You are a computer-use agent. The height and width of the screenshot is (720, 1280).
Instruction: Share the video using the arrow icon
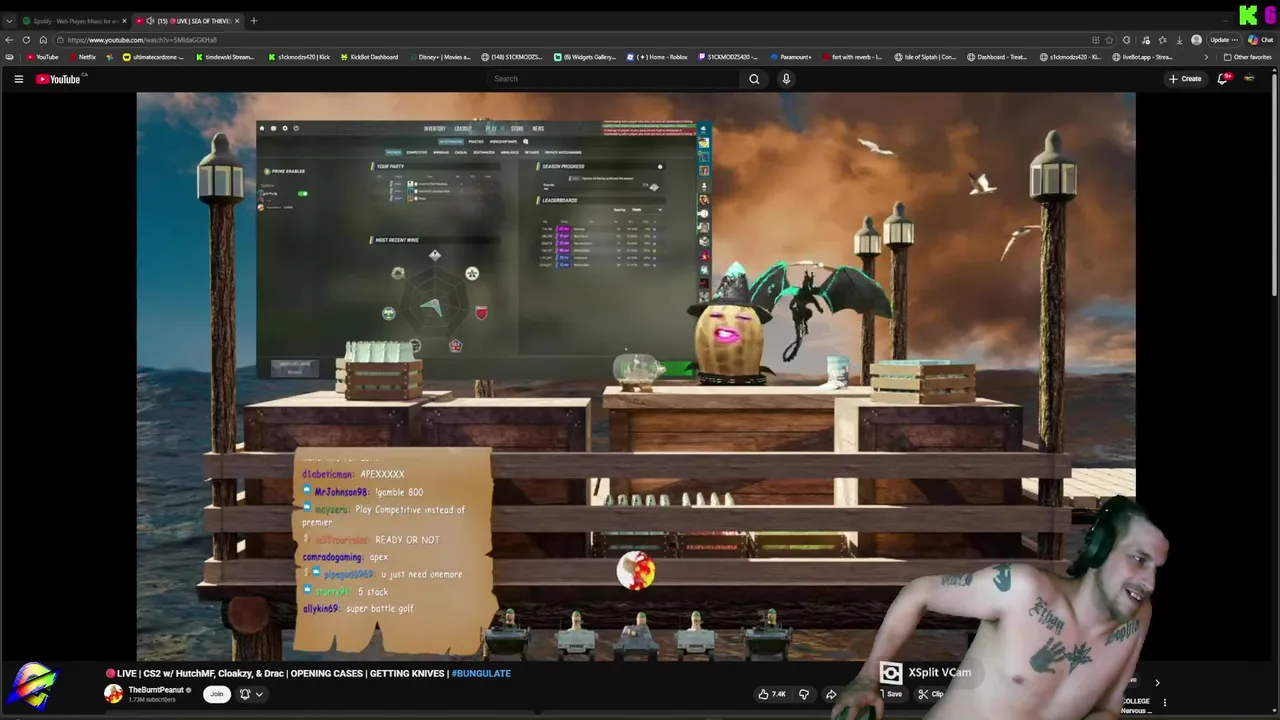click(831, 694)
